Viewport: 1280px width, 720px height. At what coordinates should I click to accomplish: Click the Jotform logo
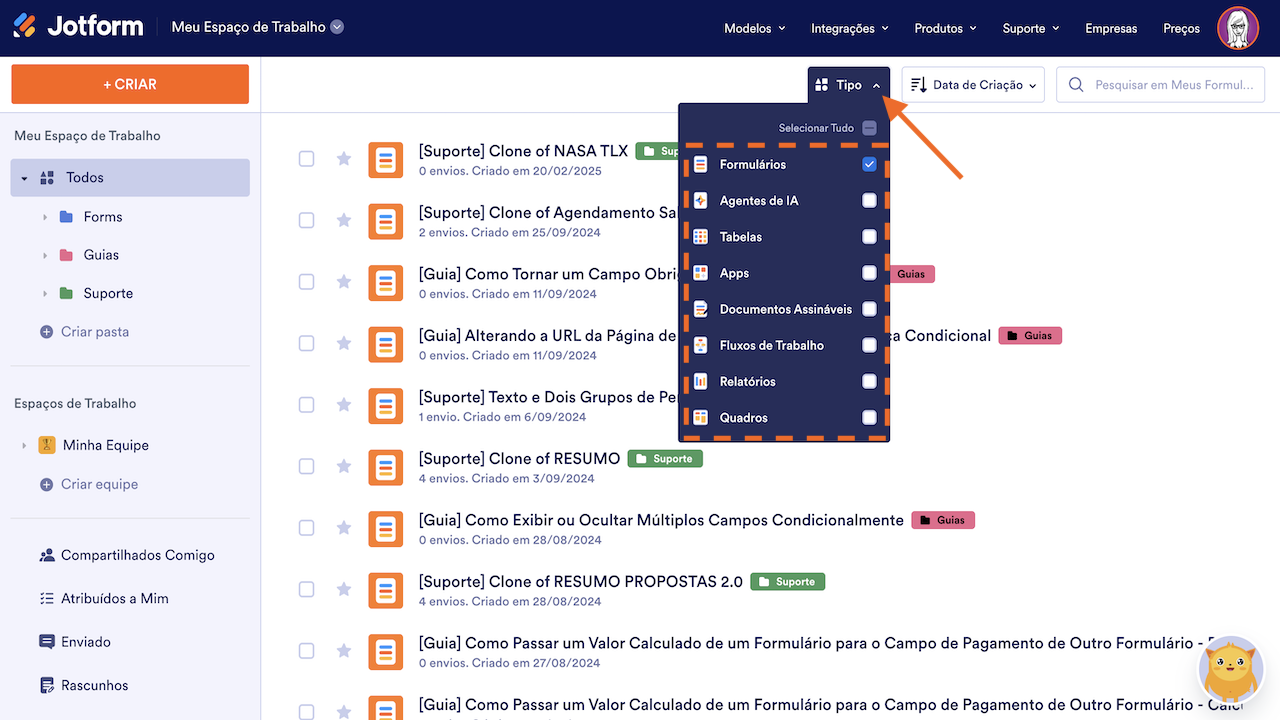[x=78, y=27]
